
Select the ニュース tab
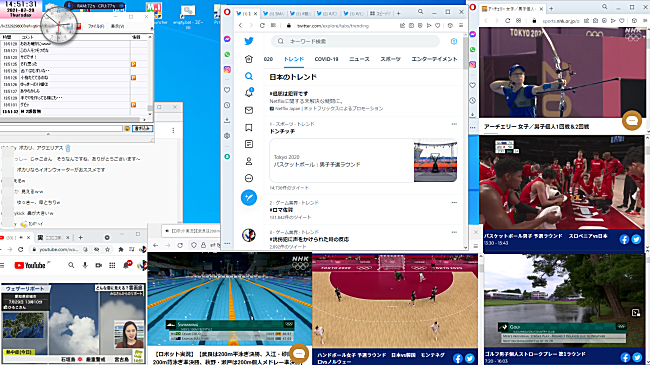pyautogui.click(x=359, y=59)
